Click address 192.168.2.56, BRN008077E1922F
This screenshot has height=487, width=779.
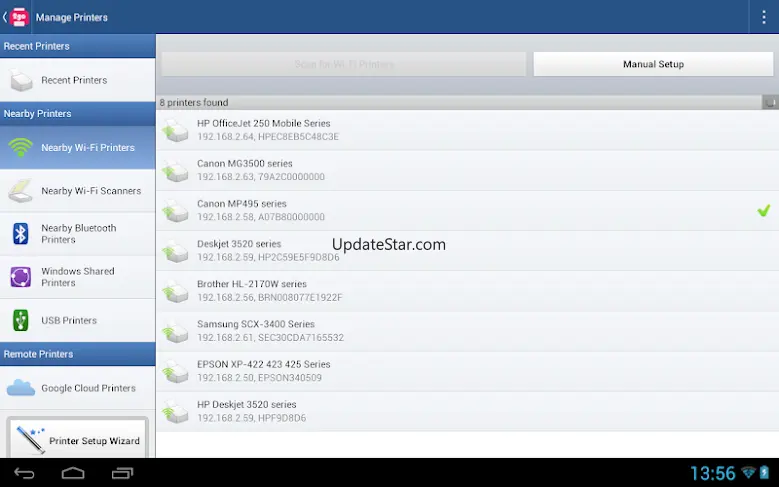point(270,298)
